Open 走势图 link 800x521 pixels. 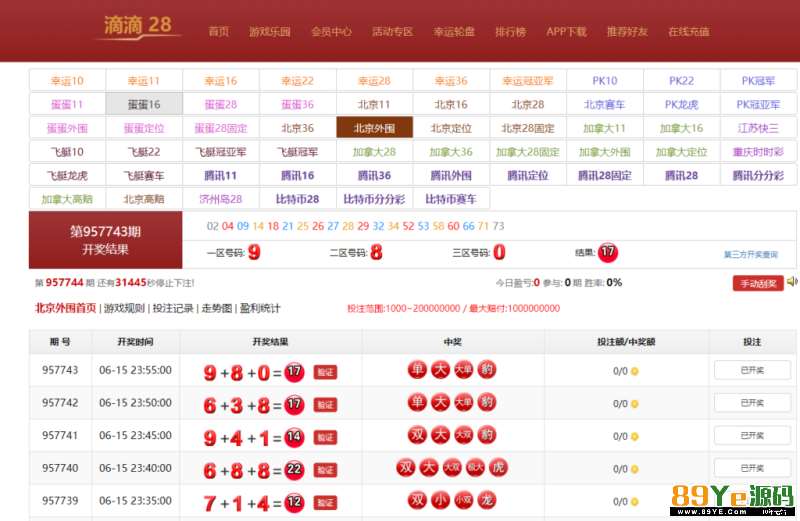pyautogui.click(x=217, y=308)
